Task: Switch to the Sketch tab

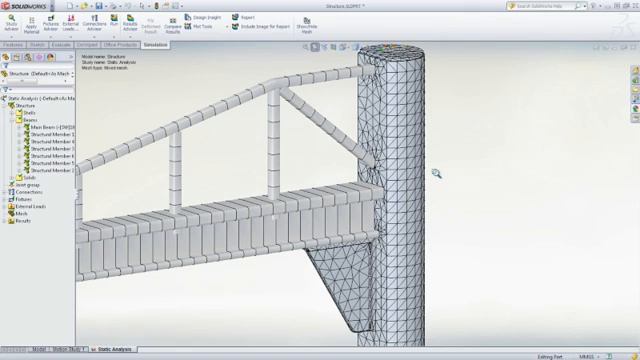Action: click(37, 45)
